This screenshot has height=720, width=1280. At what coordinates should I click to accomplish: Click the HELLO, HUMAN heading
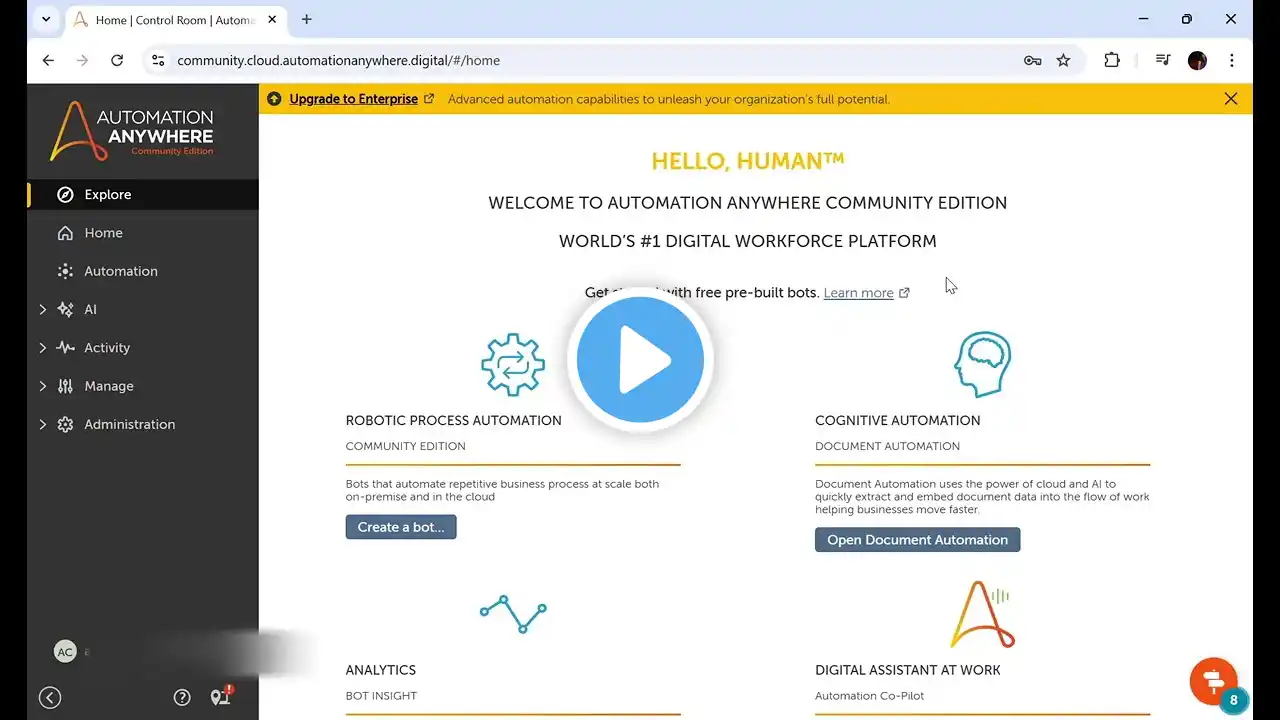tap(748, 161)
